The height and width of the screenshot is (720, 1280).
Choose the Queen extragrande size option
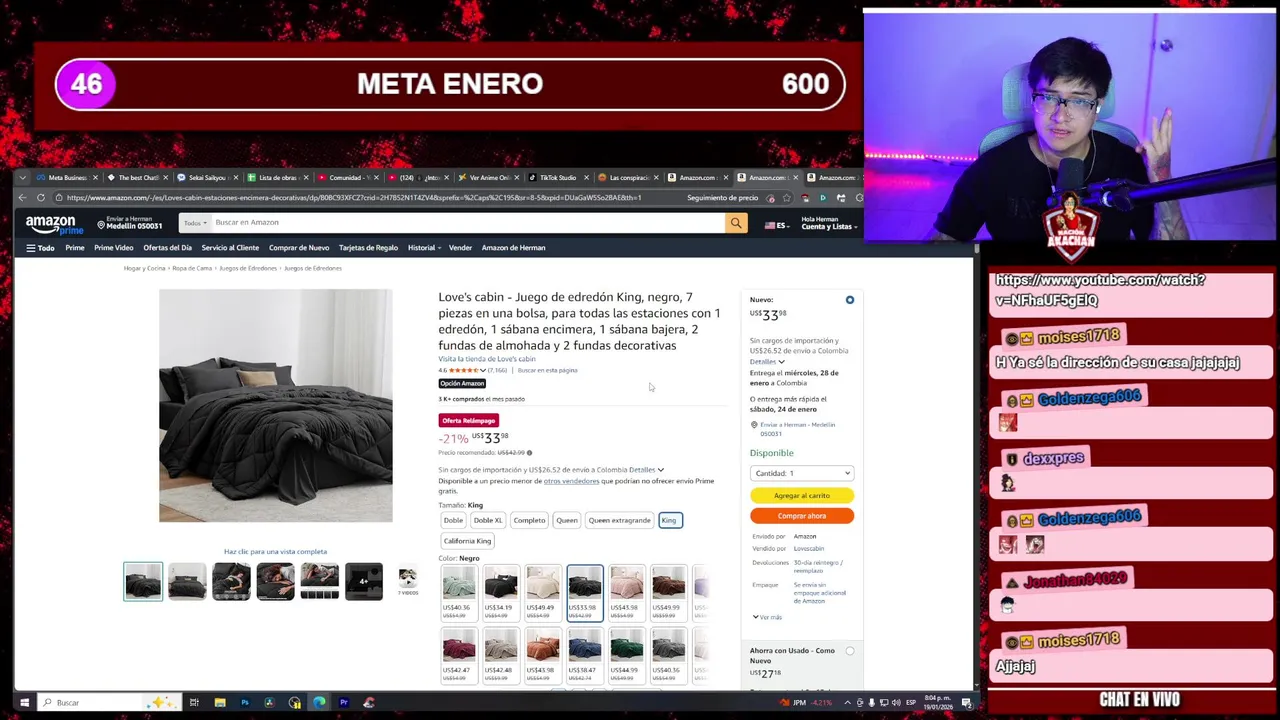[619, 520]
